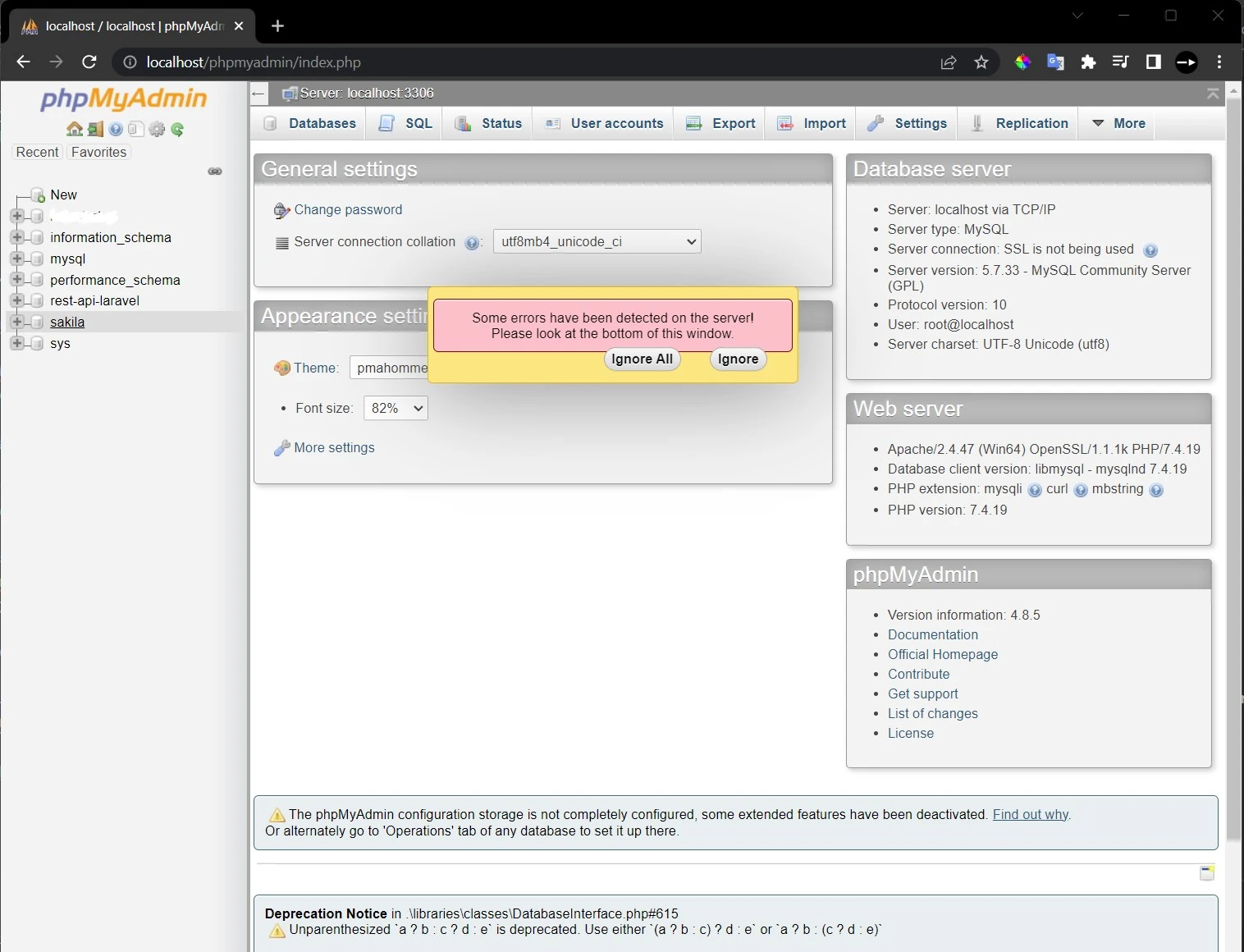Open the Official Homepage link
1244x952 pixels.
(x=943, y=654)
